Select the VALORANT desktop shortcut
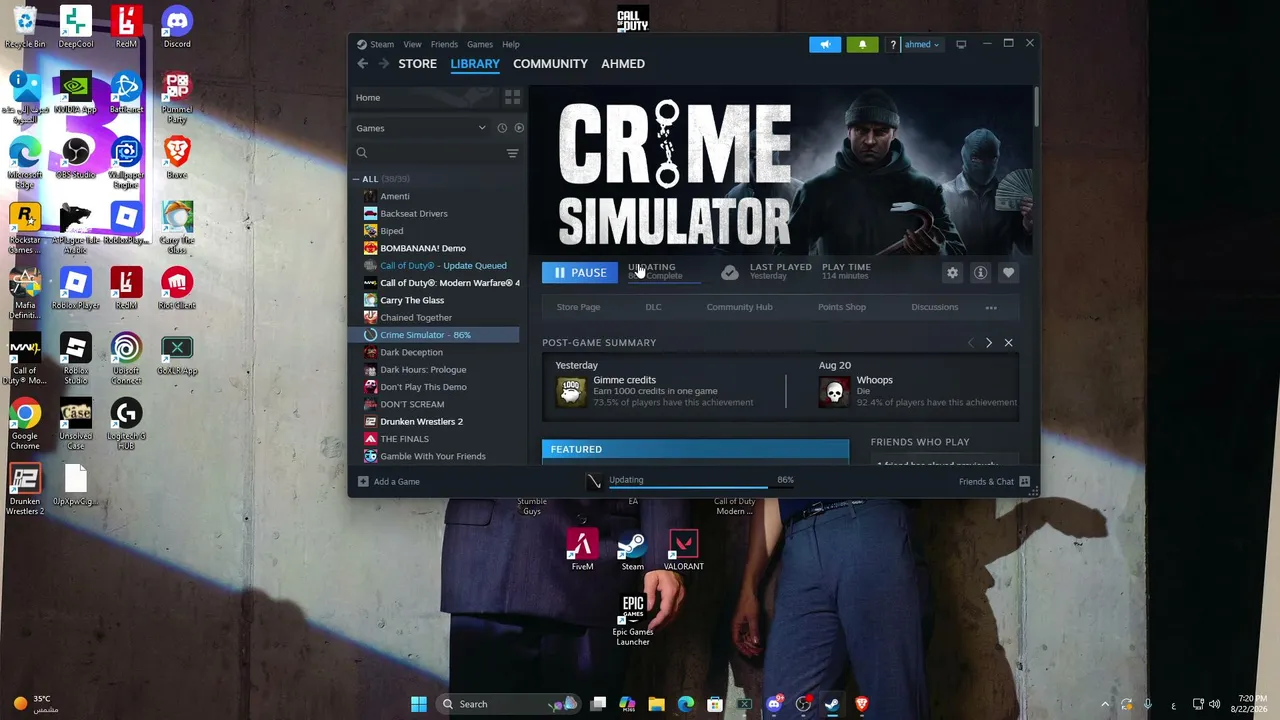The image size is (1280, 720). pos(683,551)
